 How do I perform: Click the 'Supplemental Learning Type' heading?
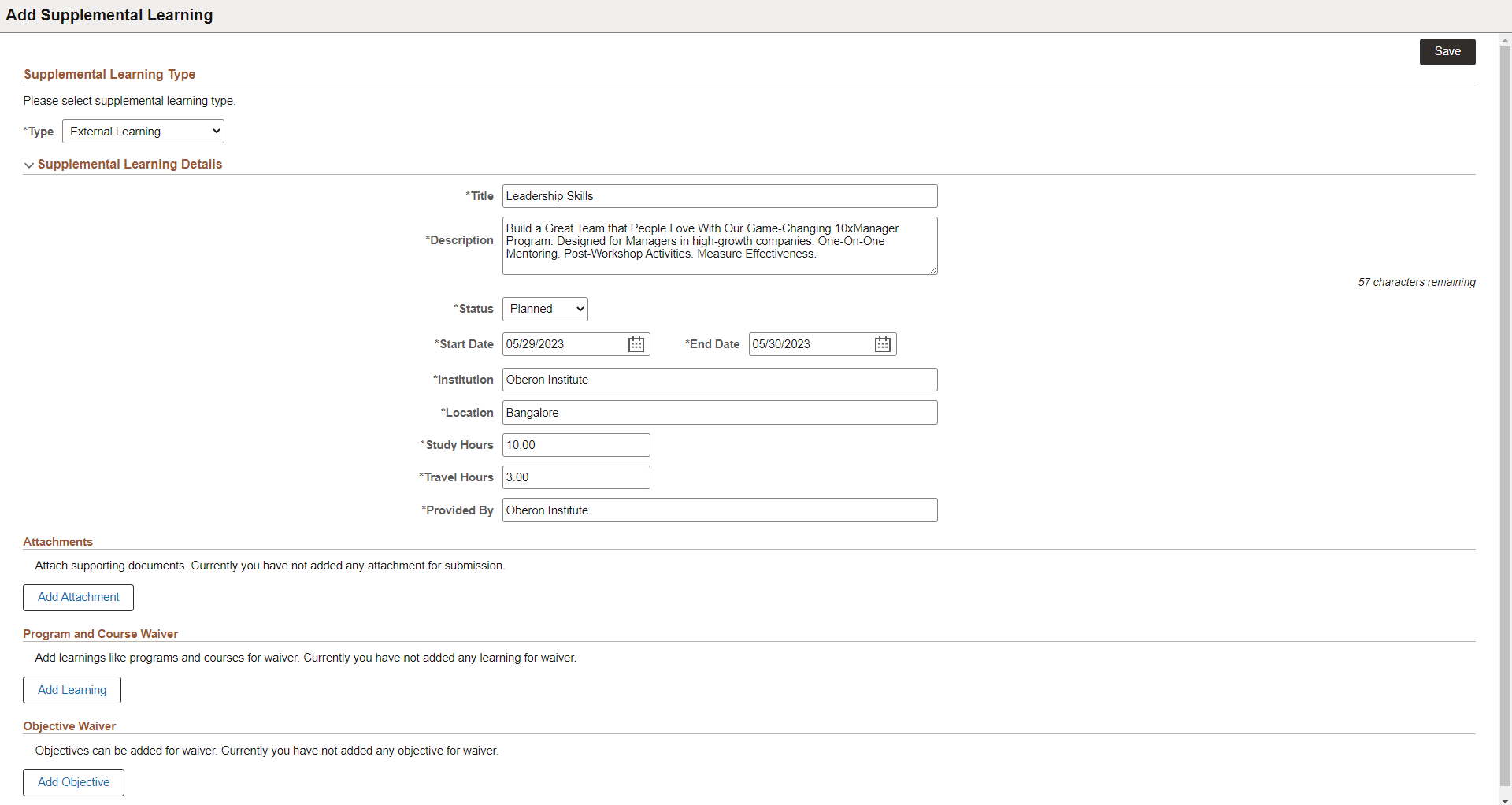(109, 74)
